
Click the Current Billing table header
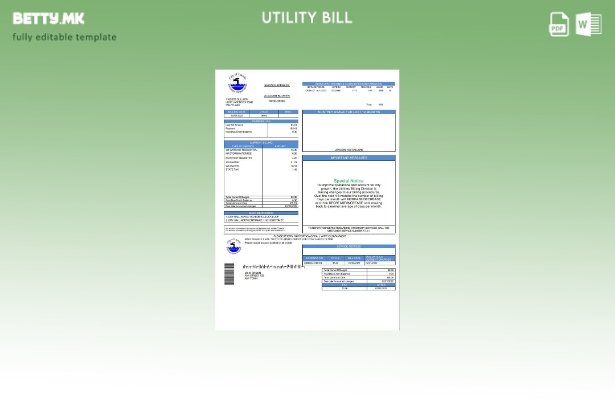tap(260, 143)
